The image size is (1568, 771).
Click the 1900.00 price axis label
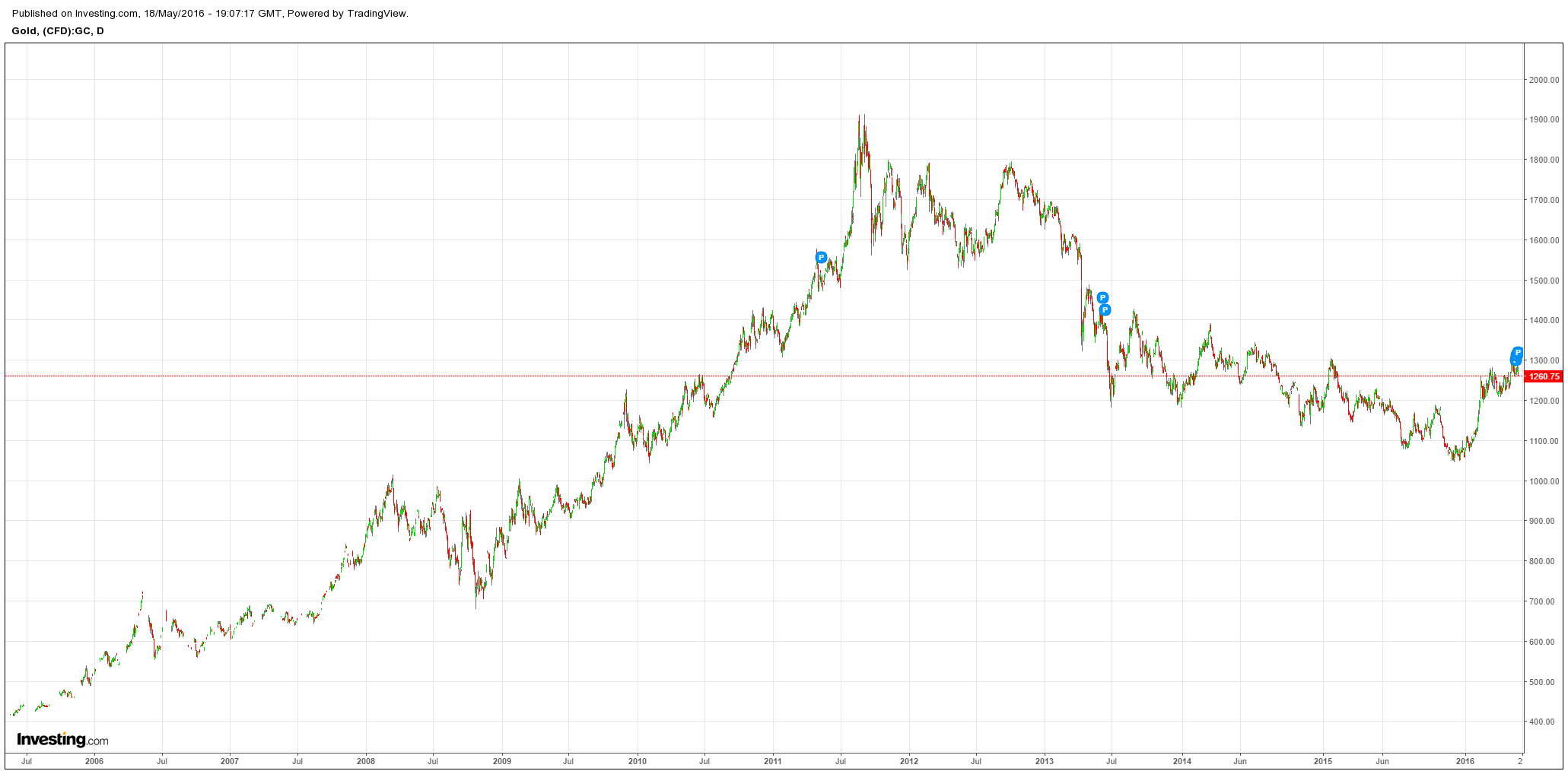pos(1544,120)
